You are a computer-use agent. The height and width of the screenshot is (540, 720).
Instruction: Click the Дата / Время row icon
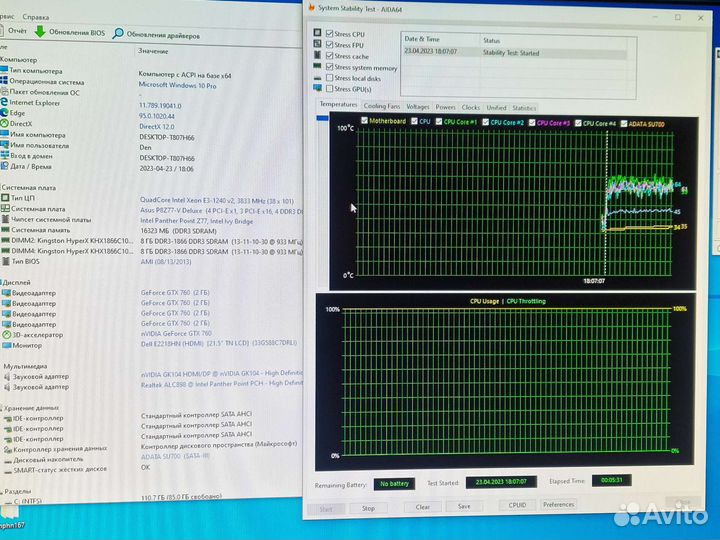click(x=5, y=166)
